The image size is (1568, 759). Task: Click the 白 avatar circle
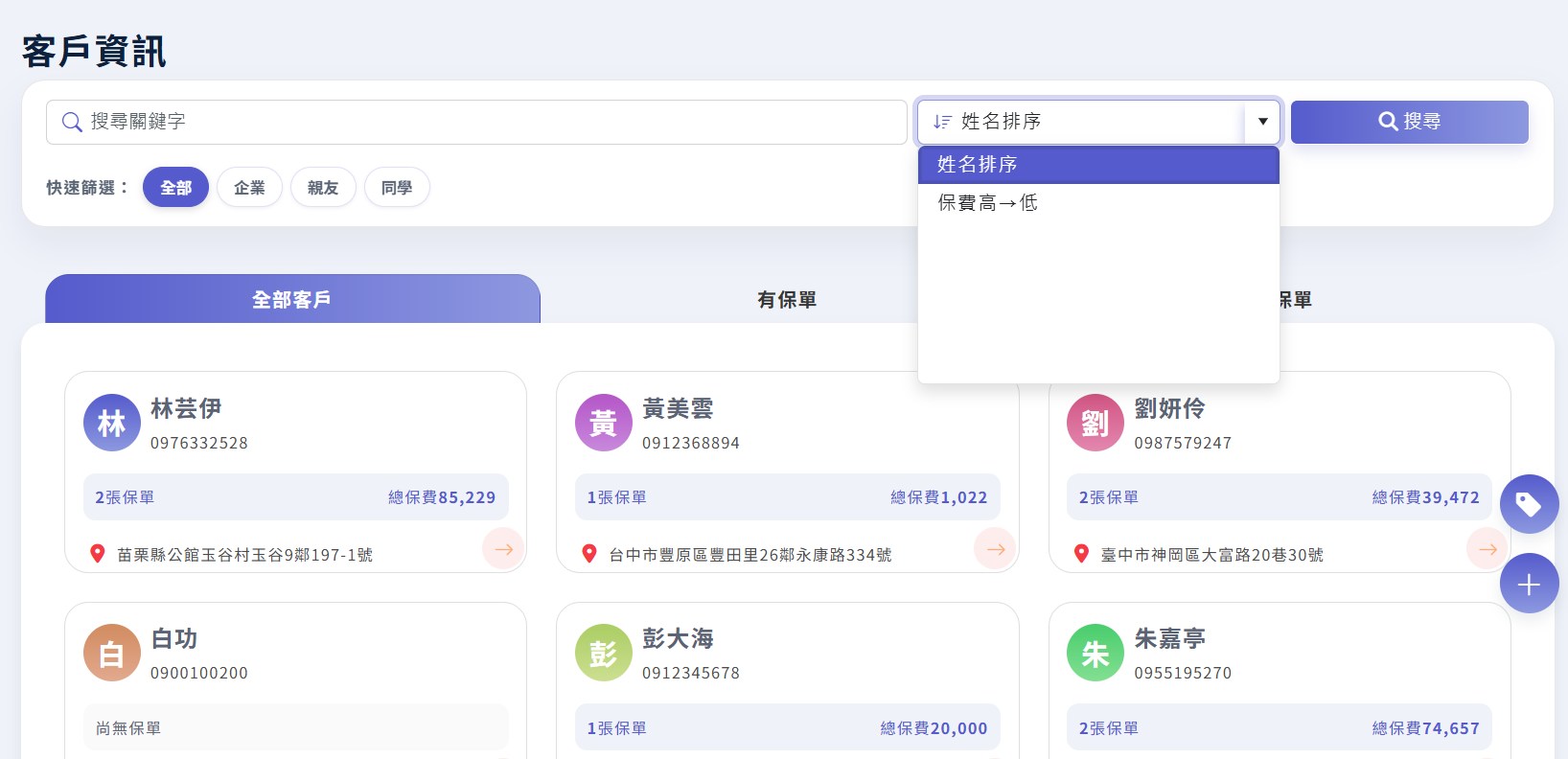pos(112,653)
